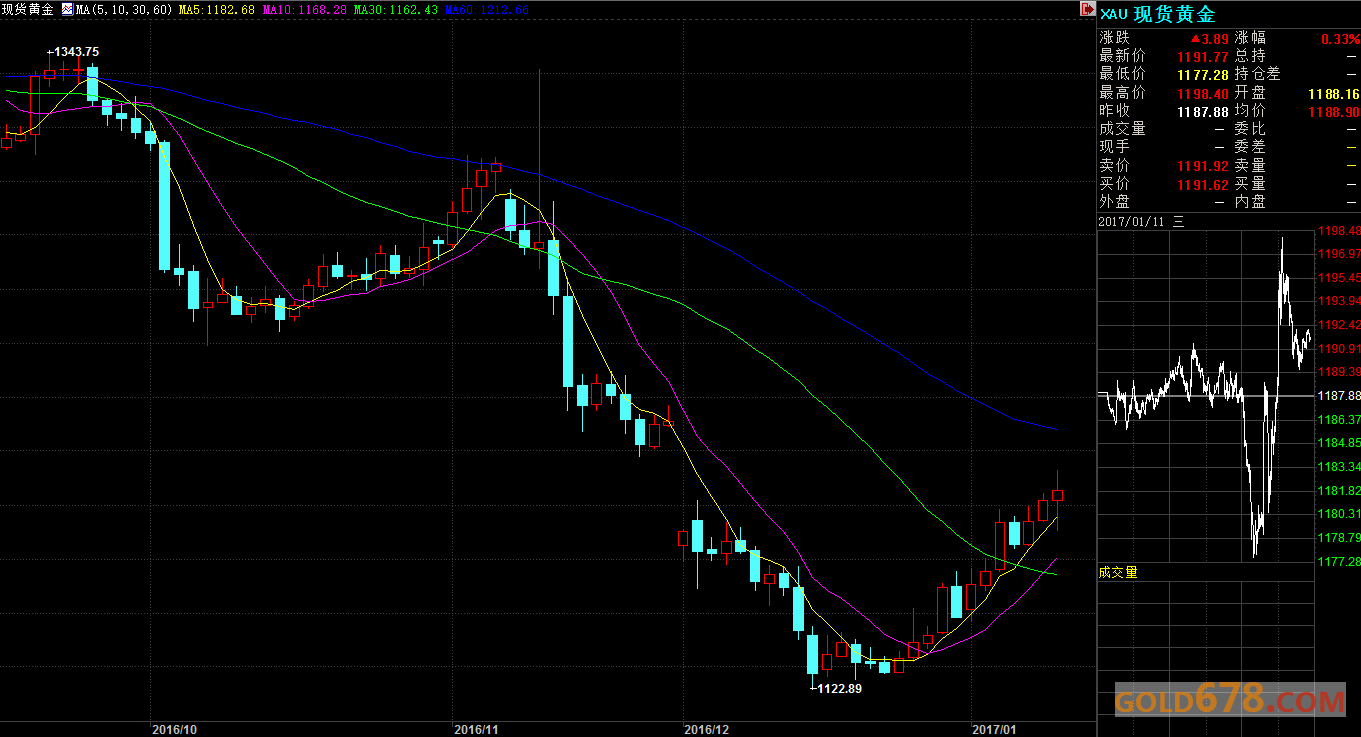Click the 涨跌 change value 3.89
The height and width of the screenshot is (737, 1361).
(x=1209, y=38)
